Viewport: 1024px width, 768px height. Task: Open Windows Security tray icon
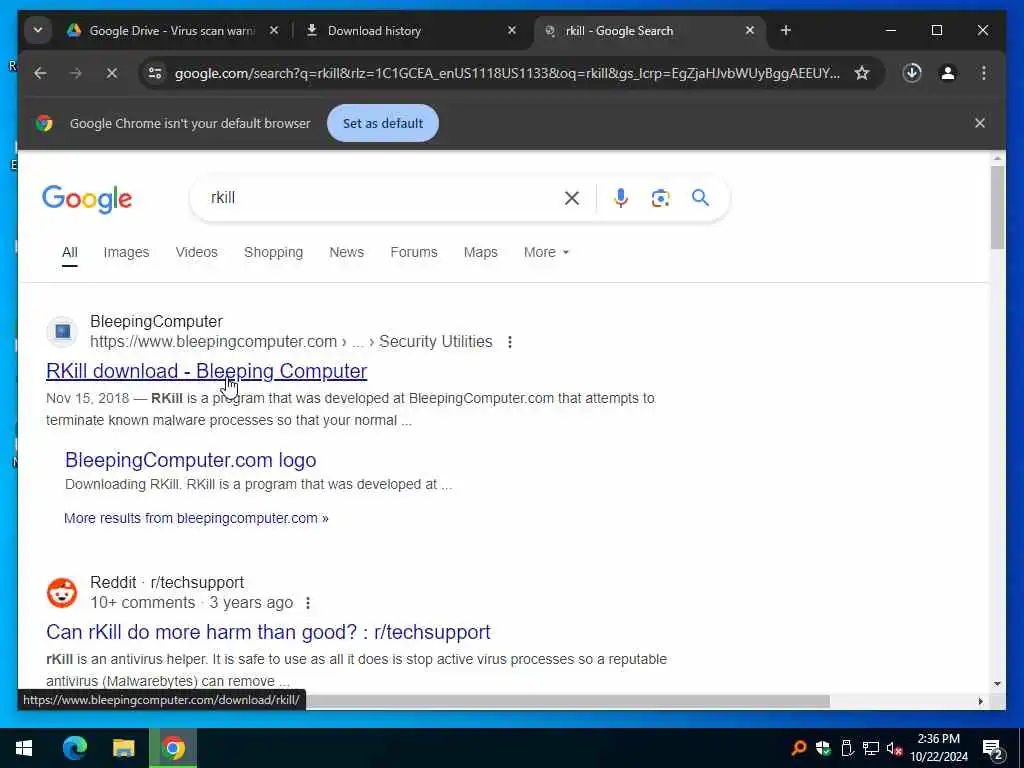tap(823, 748)
